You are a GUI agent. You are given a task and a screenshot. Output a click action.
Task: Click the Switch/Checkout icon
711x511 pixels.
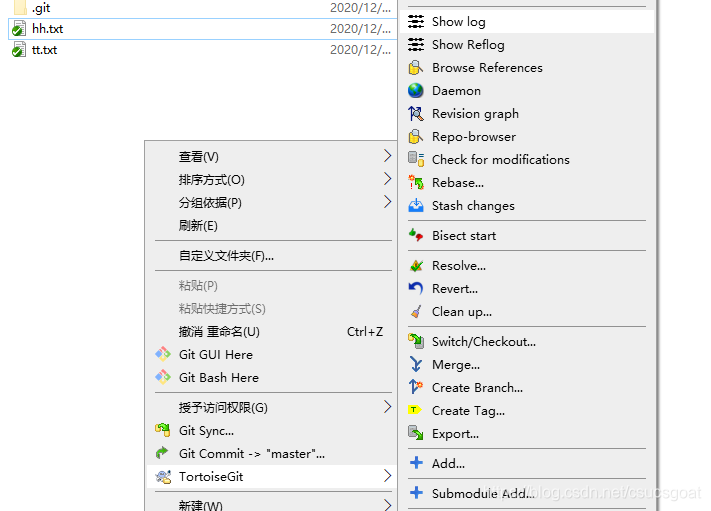pos(416,341)
